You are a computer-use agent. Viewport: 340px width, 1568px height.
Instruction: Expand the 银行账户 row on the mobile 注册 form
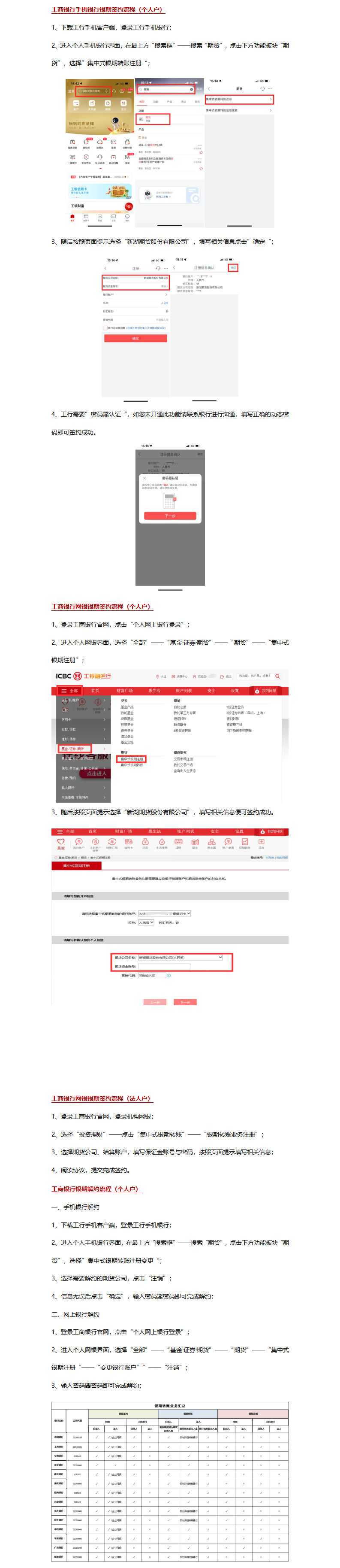coord(135,294)
